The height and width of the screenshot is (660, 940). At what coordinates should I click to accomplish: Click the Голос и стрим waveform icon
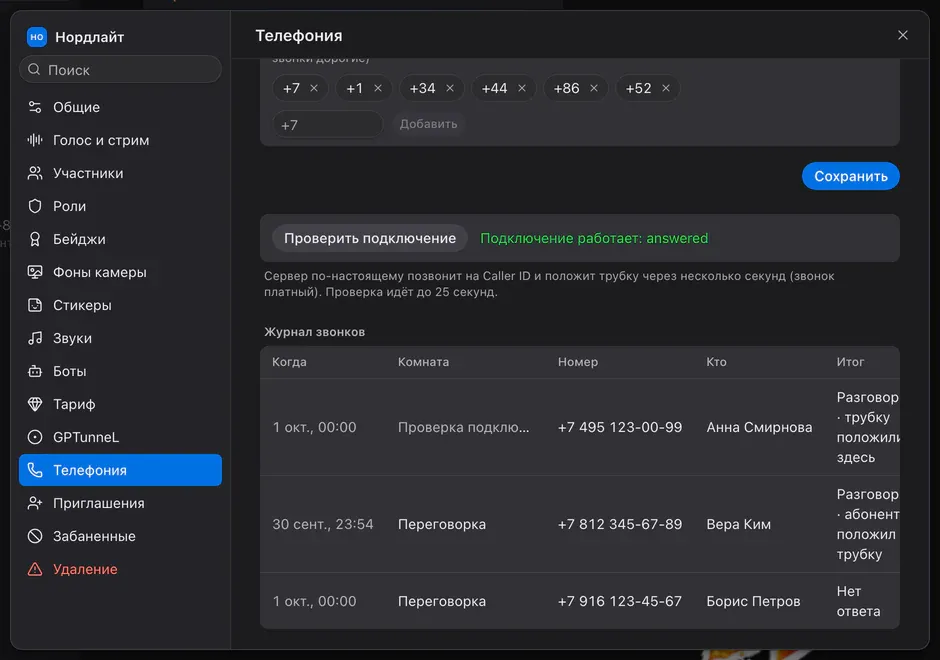coord(35,140)
